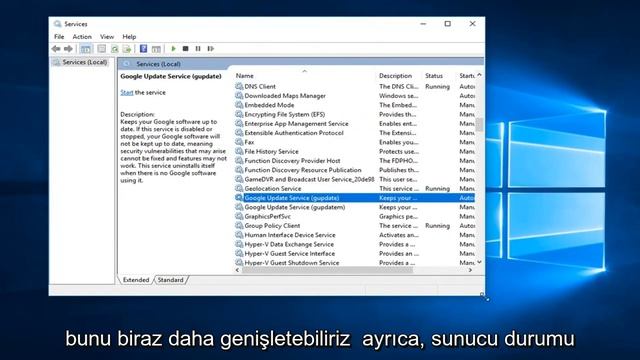
Task: Select Hyper-V Guest Shutdown Service row
Action: coord(354,263)
